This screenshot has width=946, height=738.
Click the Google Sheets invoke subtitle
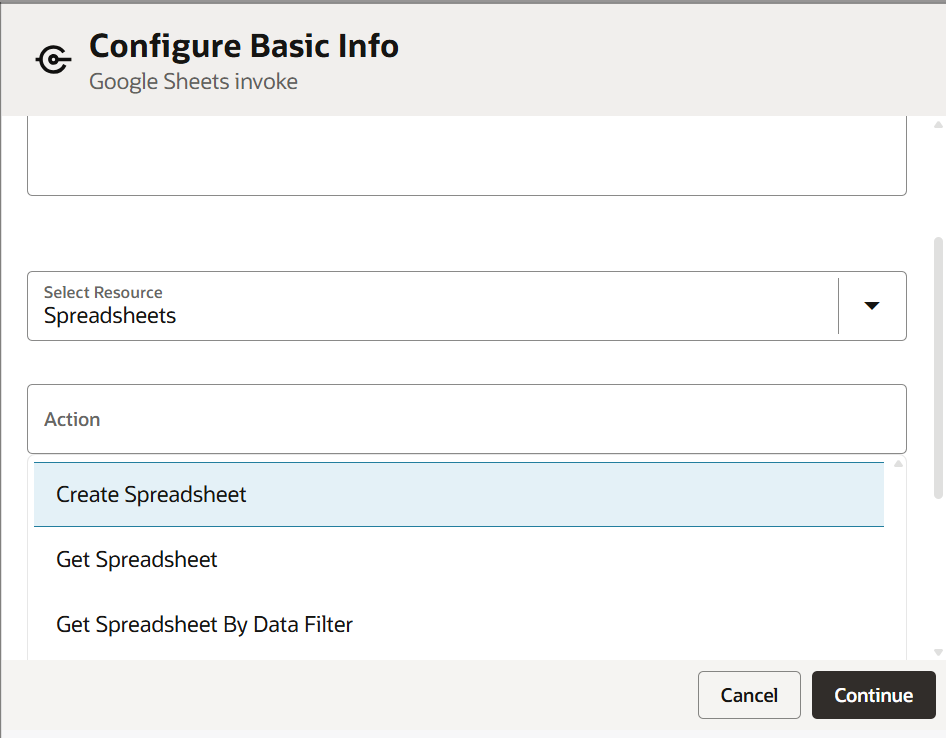(x=193, y=82)
